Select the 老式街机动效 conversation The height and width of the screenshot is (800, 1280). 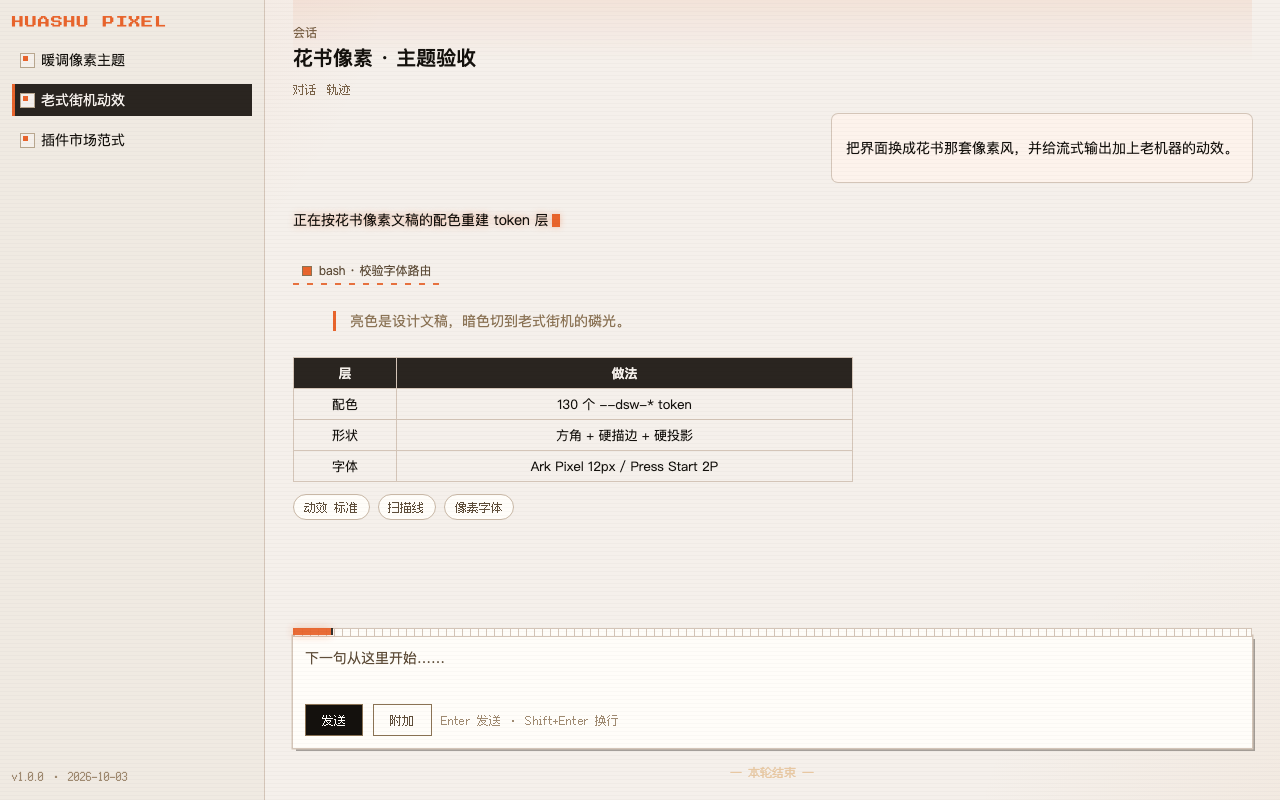(x=132, y=100)
